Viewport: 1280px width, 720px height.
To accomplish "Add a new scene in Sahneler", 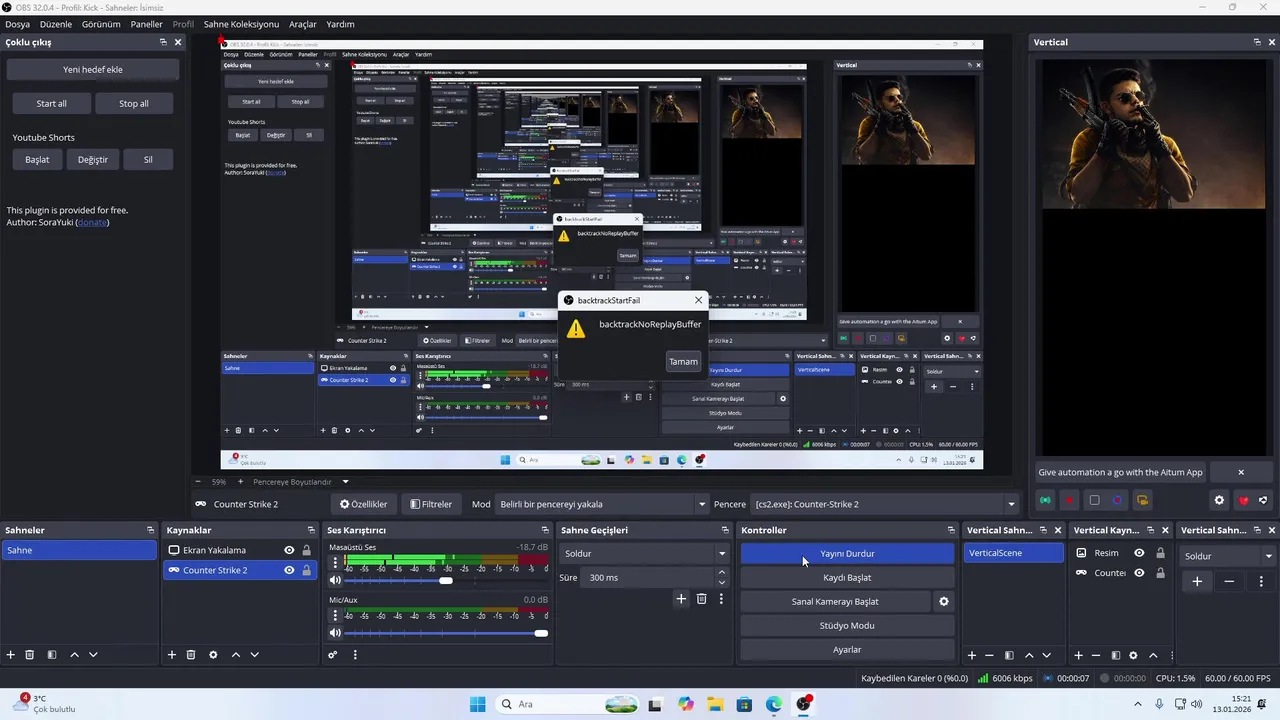I will coord(11,655).
